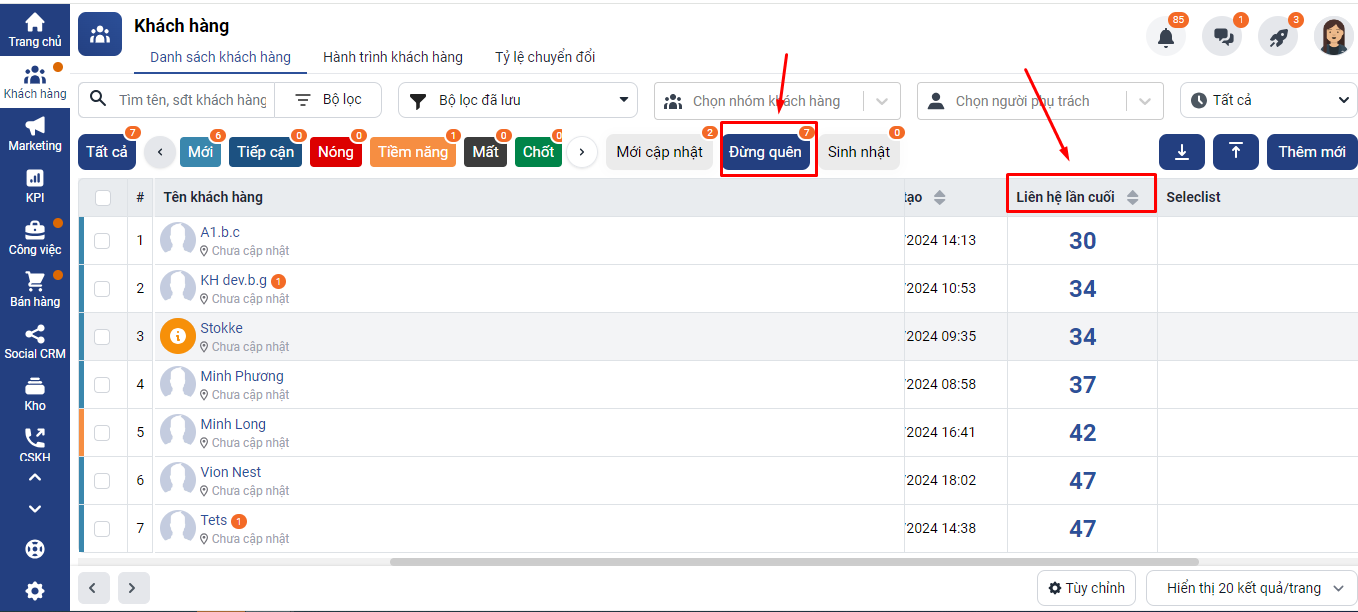Open the Stokke customer profile link
The image size is (1358, 612).
(x=221, y=327)
